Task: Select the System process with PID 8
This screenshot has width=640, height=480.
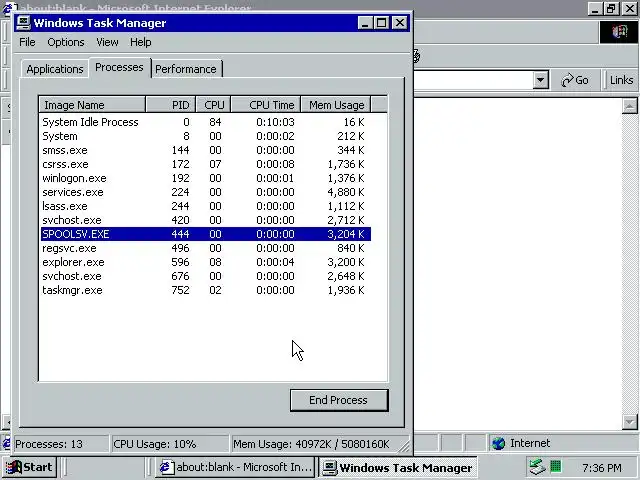Action: click(206, 136)
